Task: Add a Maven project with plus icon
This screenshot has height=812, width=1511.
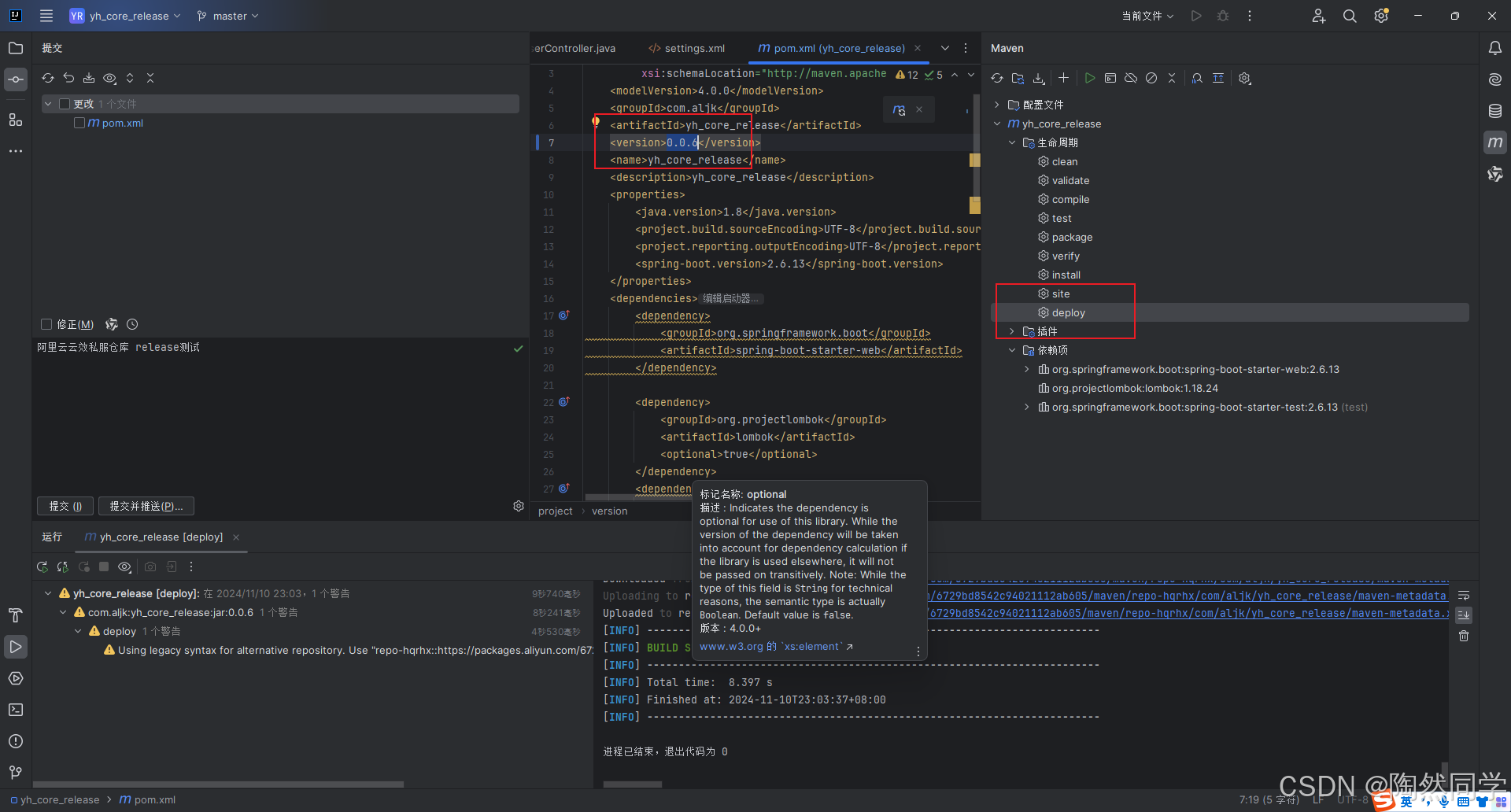Action: tap(1063, 78)
